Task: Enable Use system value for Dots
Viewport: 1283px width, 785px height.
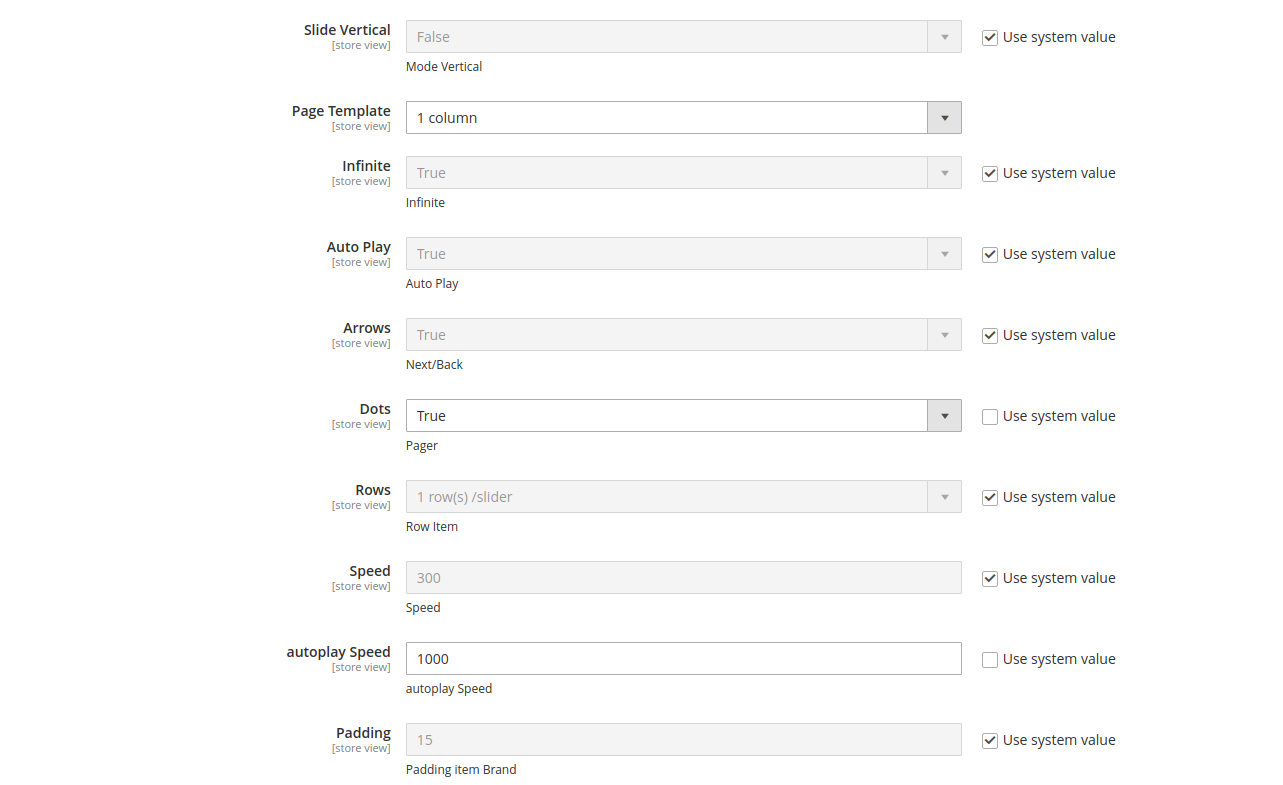Action: (990, 417)
